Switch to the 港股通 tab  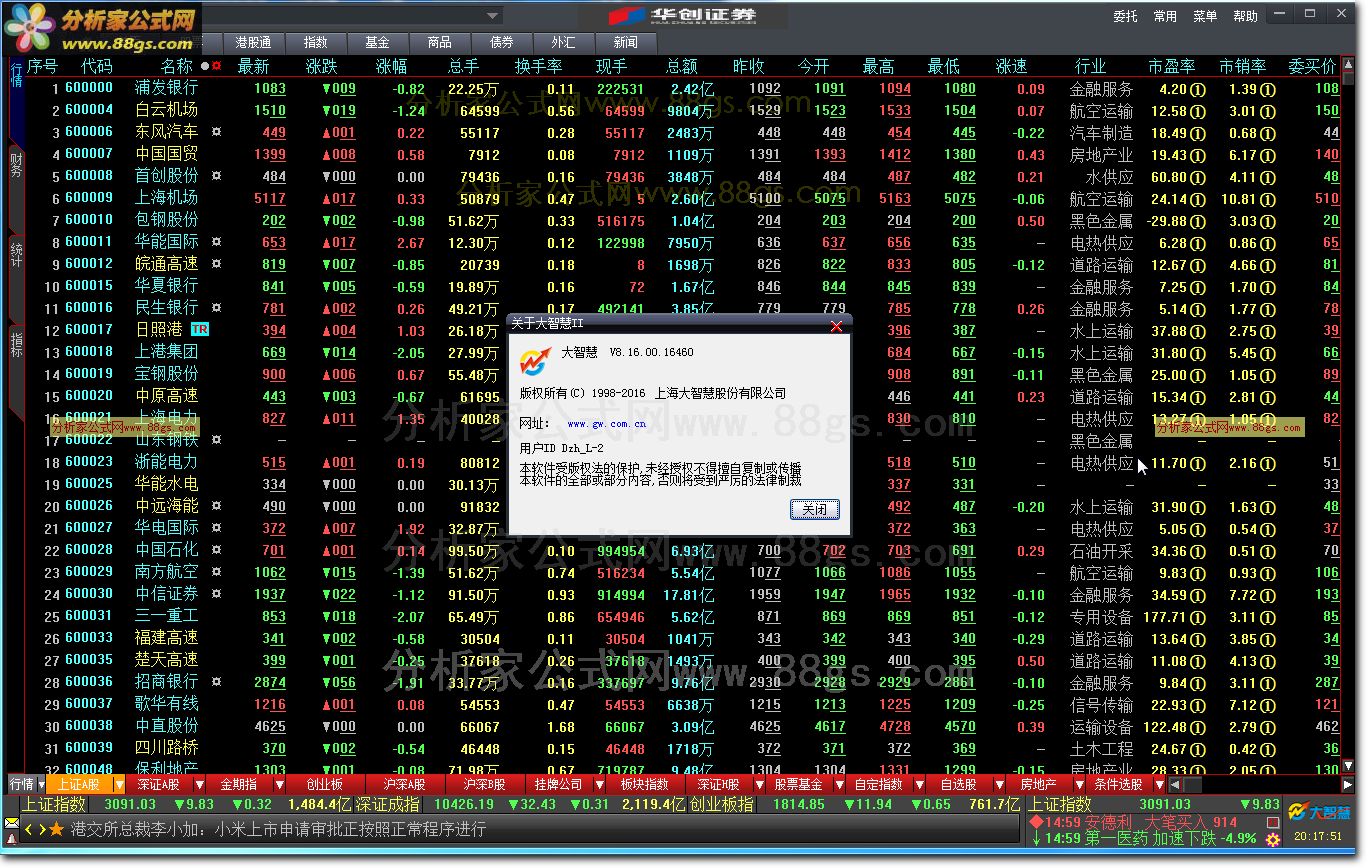252,43
